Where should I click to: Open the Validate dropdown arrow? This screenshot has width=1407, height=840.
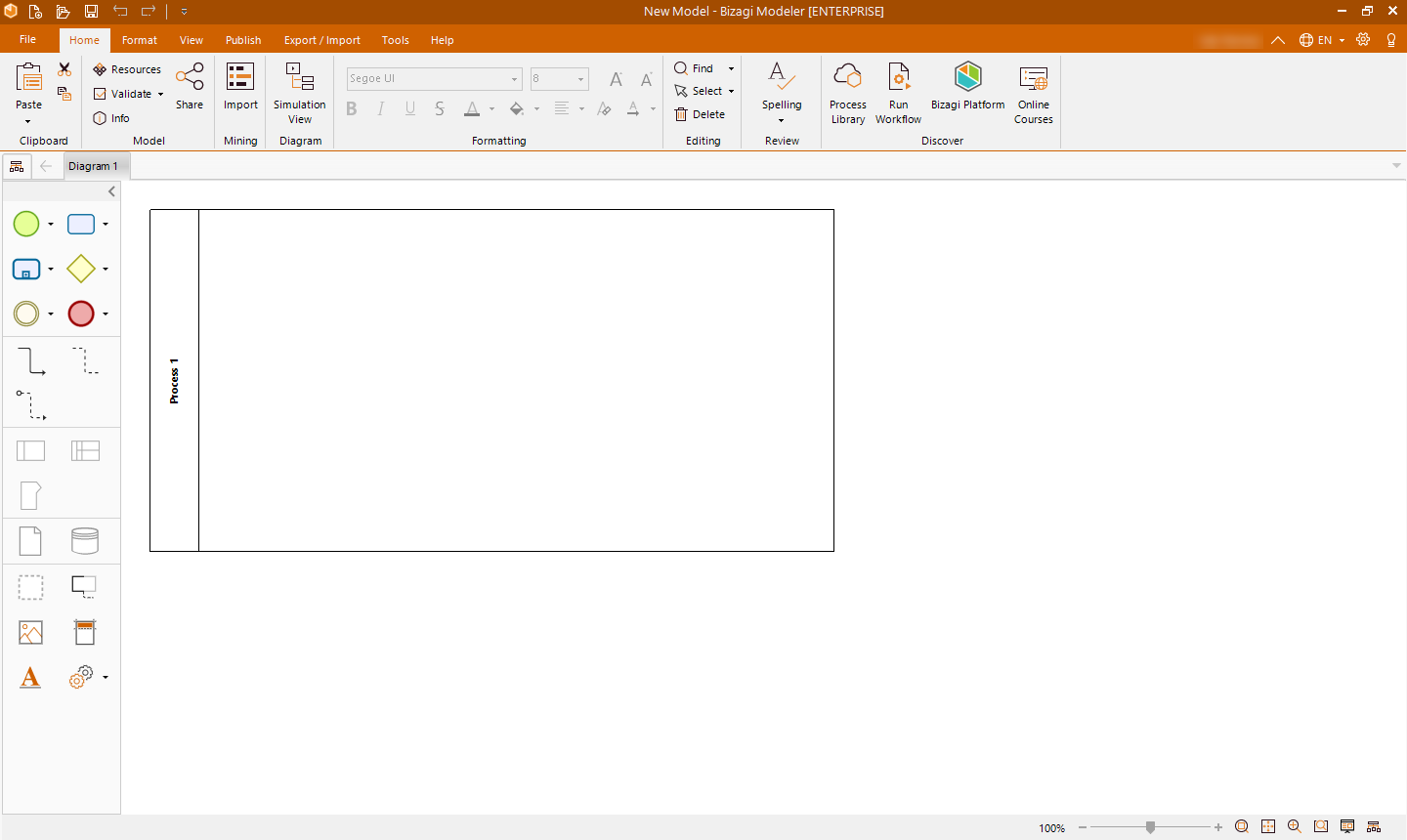[160, 95]
